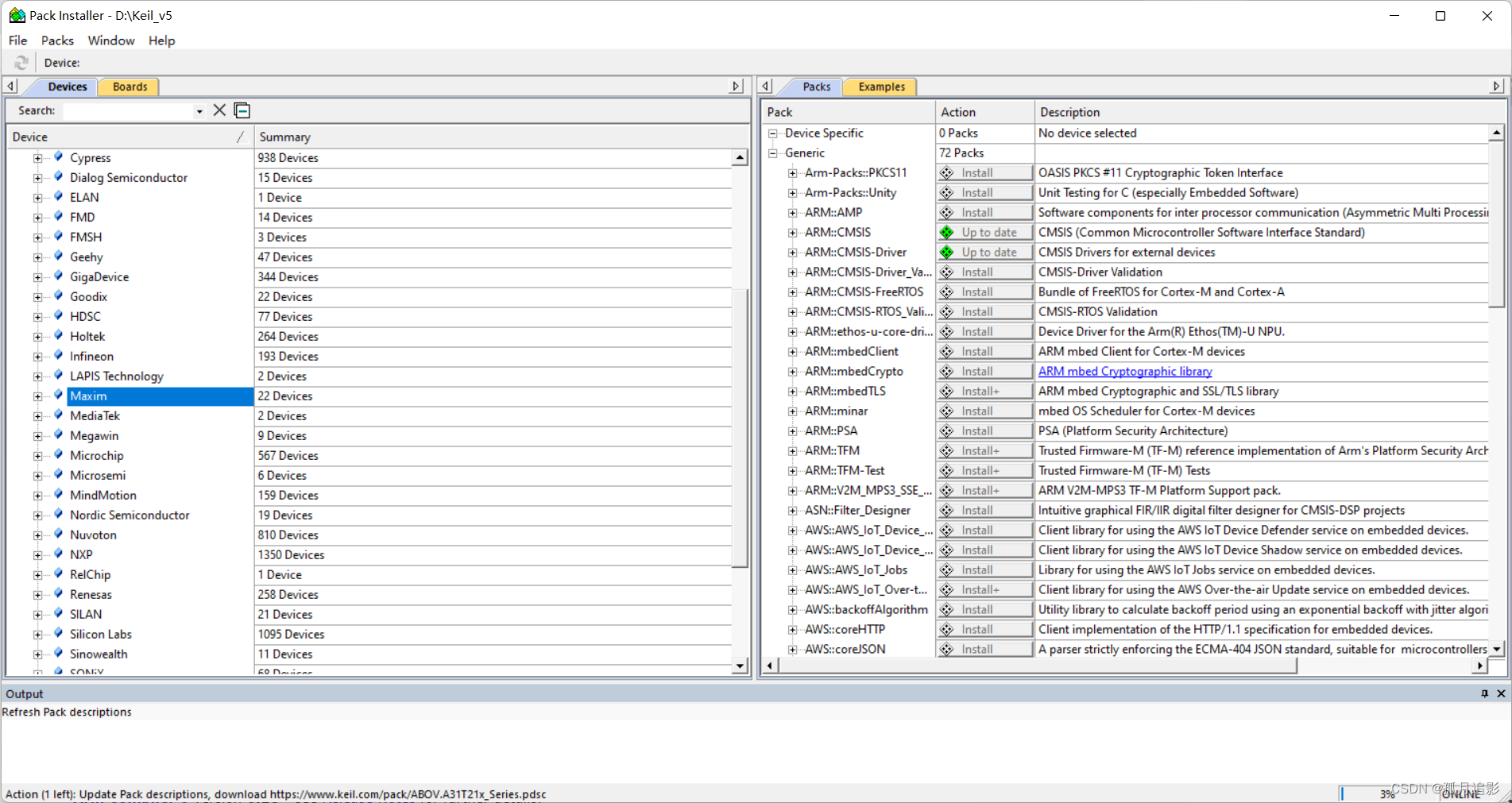
Task: Click the ONLINE status indicator
Action: point(1461,793)
